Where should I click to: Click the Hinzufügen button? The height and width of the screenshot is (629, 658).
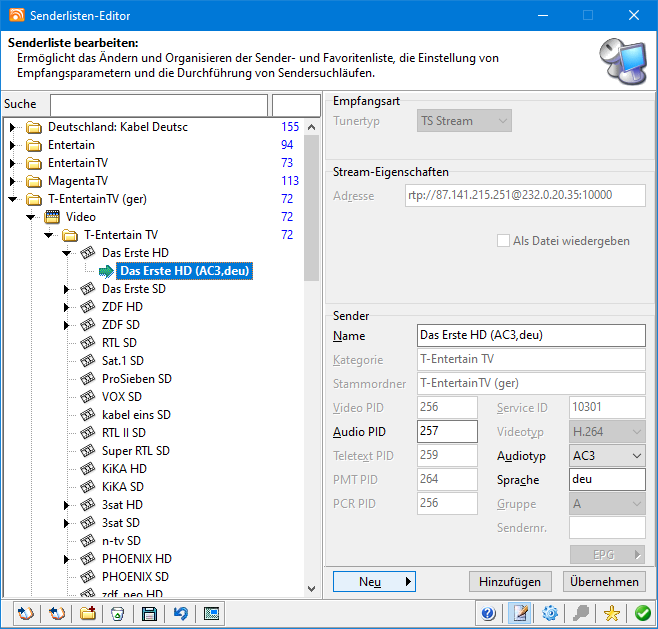point(510,582)
